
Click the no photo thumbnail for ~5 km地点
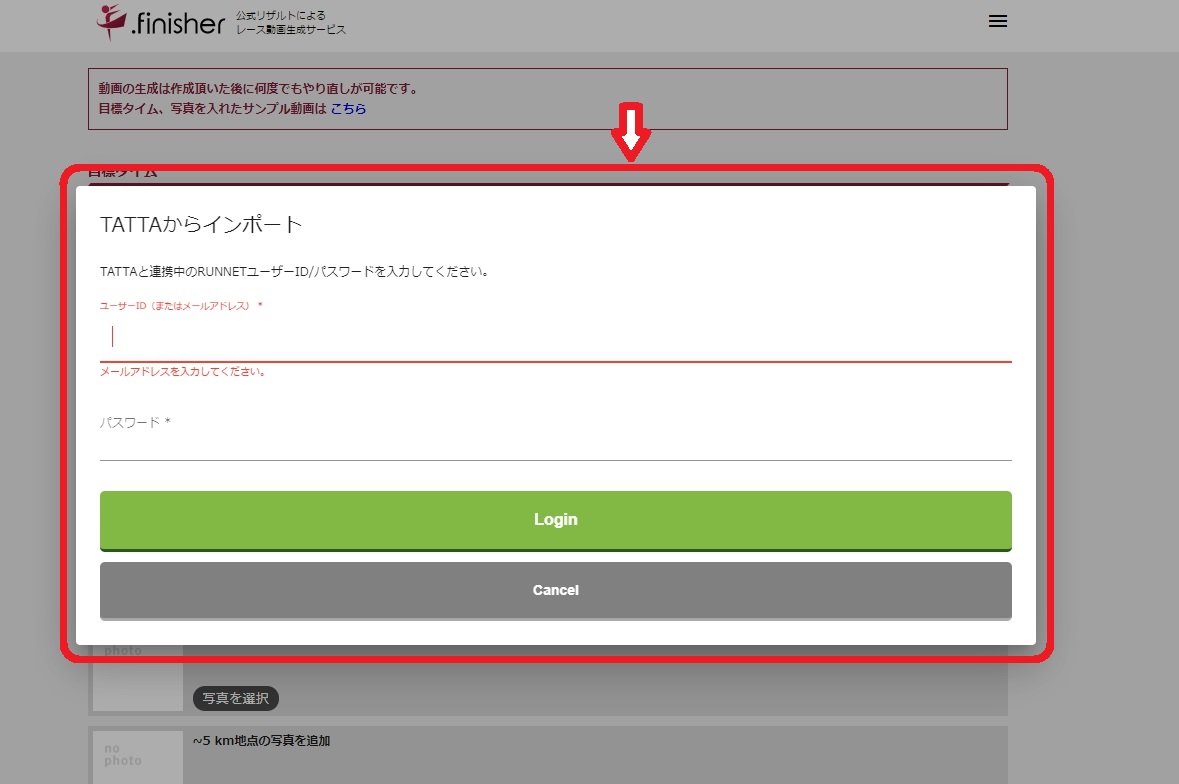137,755
